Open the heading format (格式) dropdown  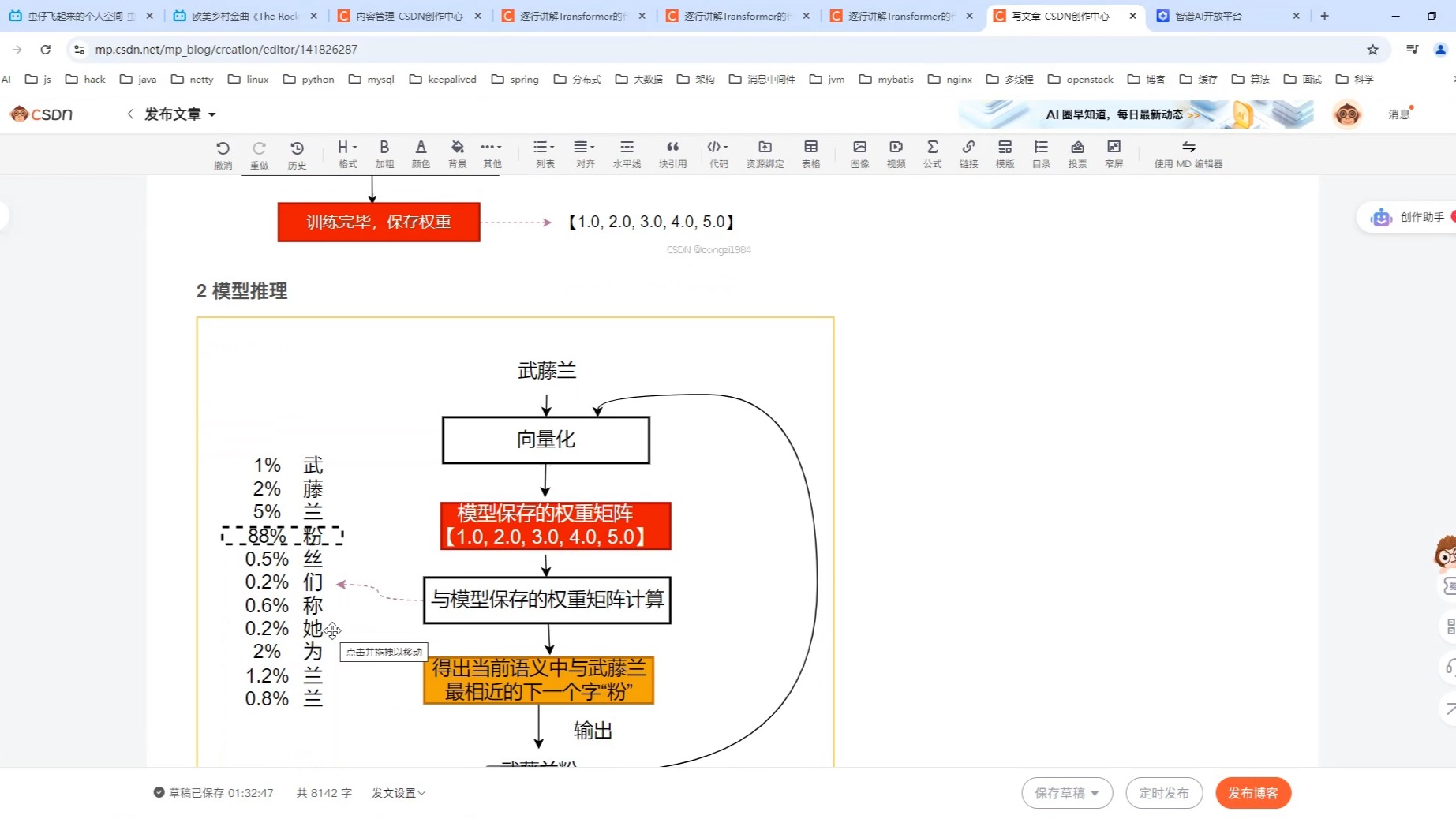coord(347,154)
